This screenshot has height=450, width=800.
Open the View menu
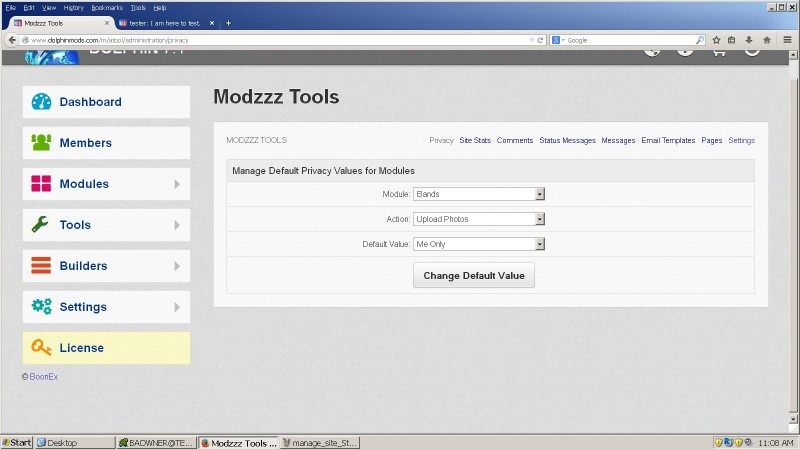click(x=49, y=8)
